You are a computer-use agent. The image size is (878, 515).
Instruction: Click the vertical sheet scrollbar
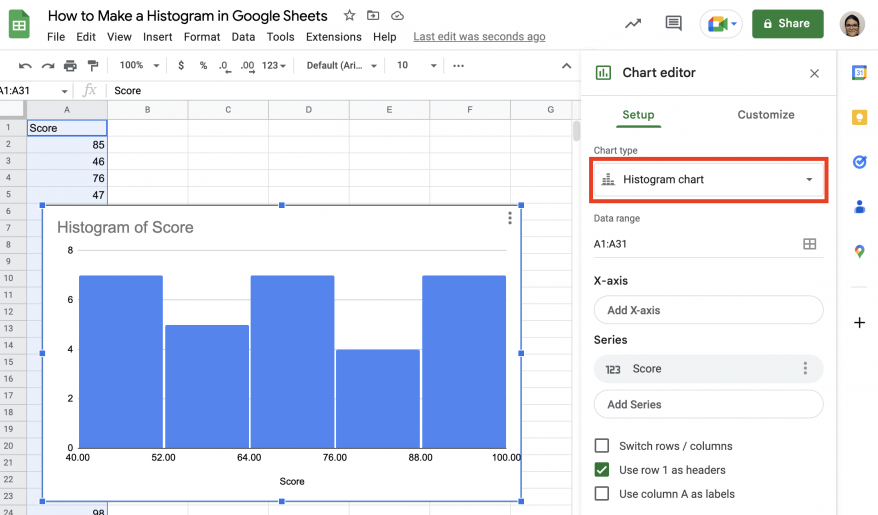[576, 131]
